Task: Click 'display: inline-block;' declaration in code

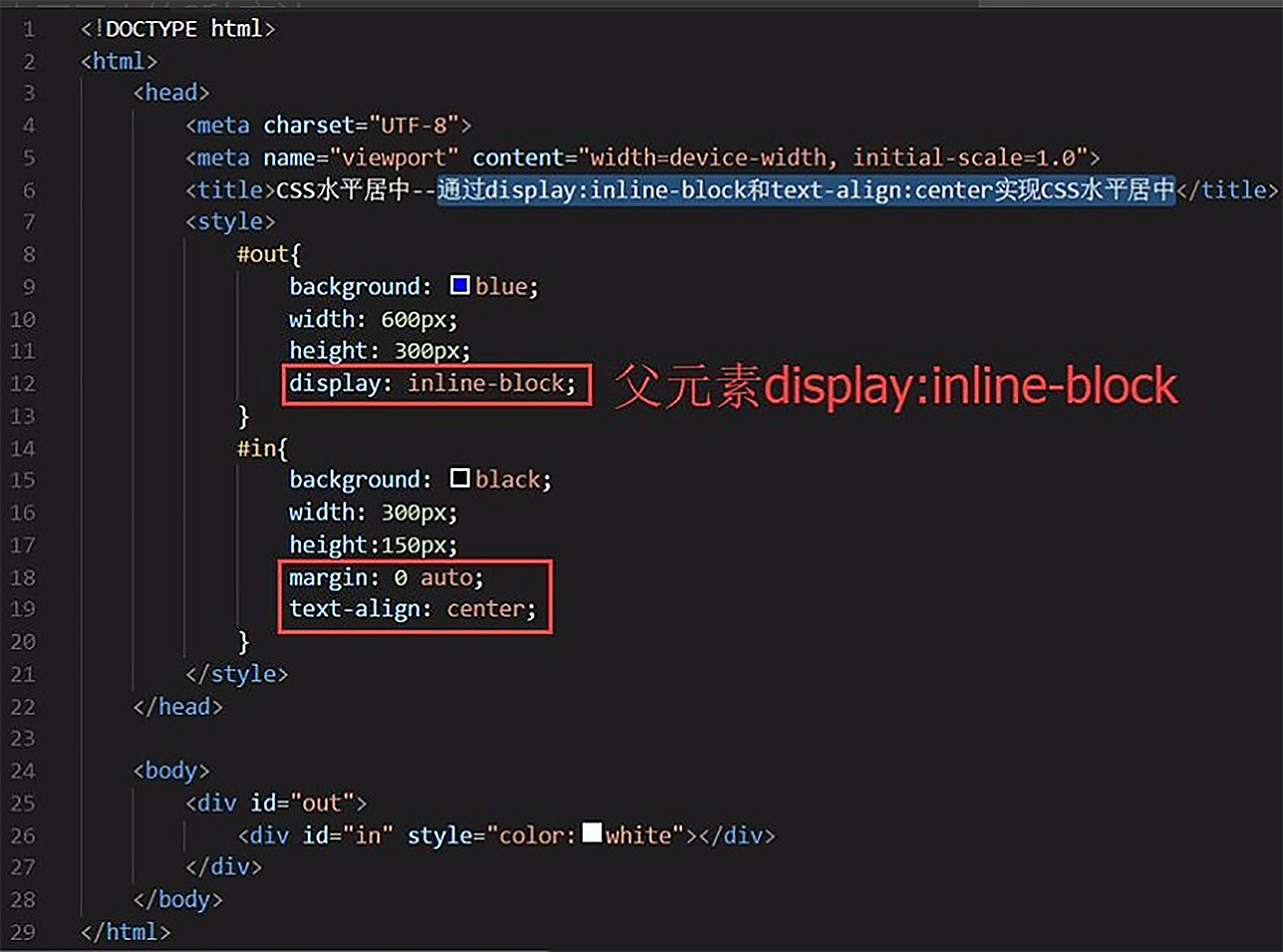Action: click(432, 383)
